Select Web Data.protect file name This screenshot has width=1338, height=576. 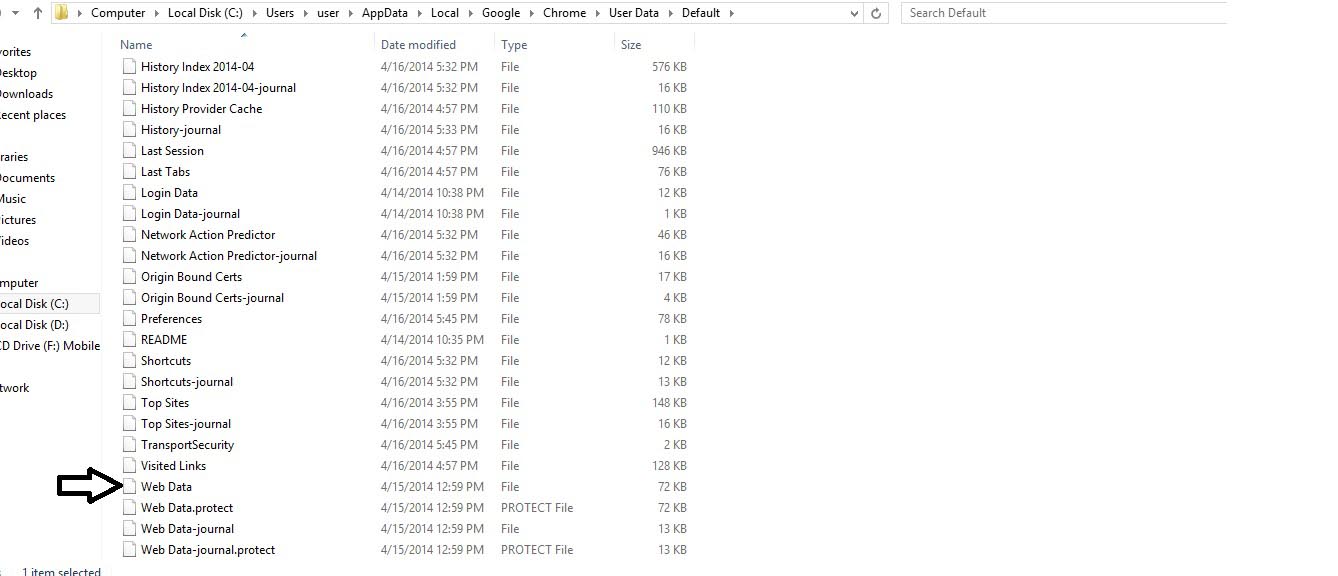click(x=187, y=507)
